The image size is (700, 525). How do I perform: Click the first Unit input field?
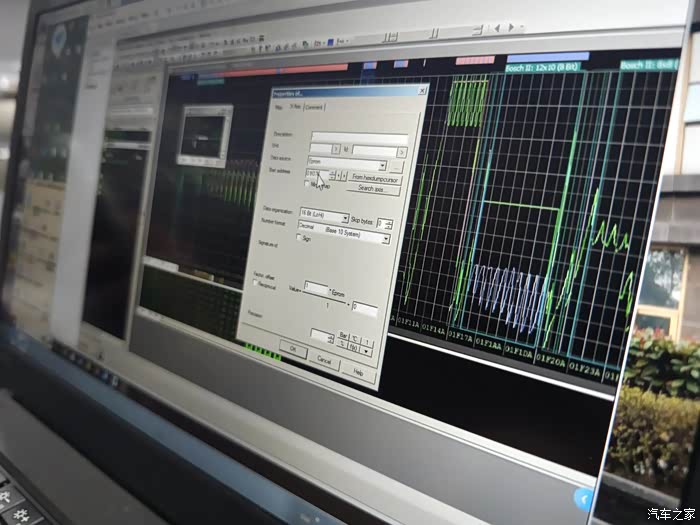coord(321,148)
